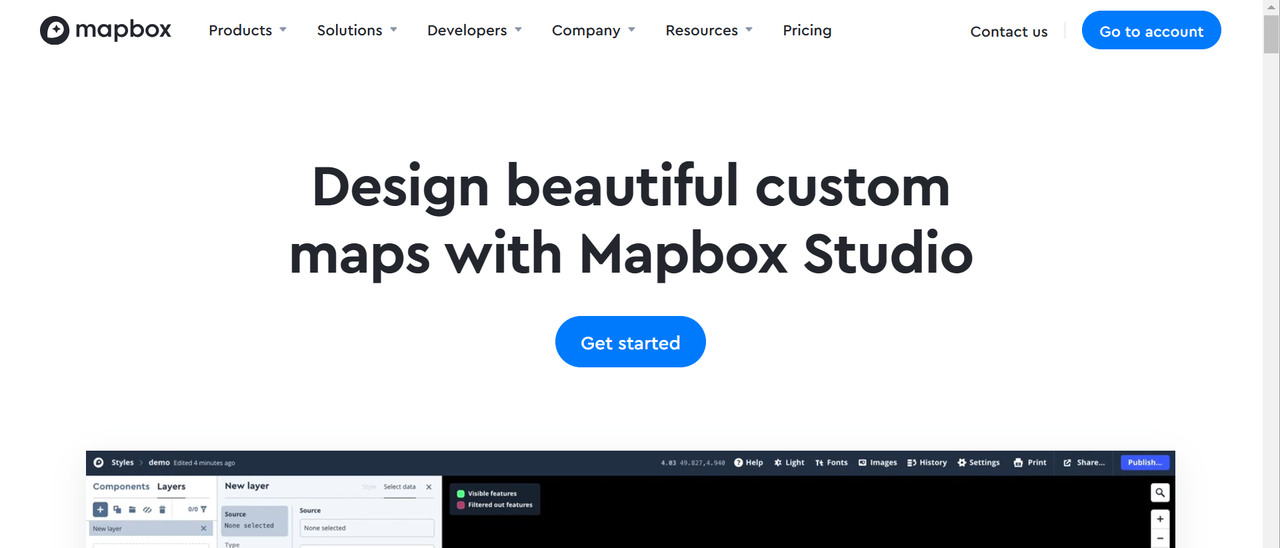
Task: Click the Source None selected input field
Action: [367, 528]
